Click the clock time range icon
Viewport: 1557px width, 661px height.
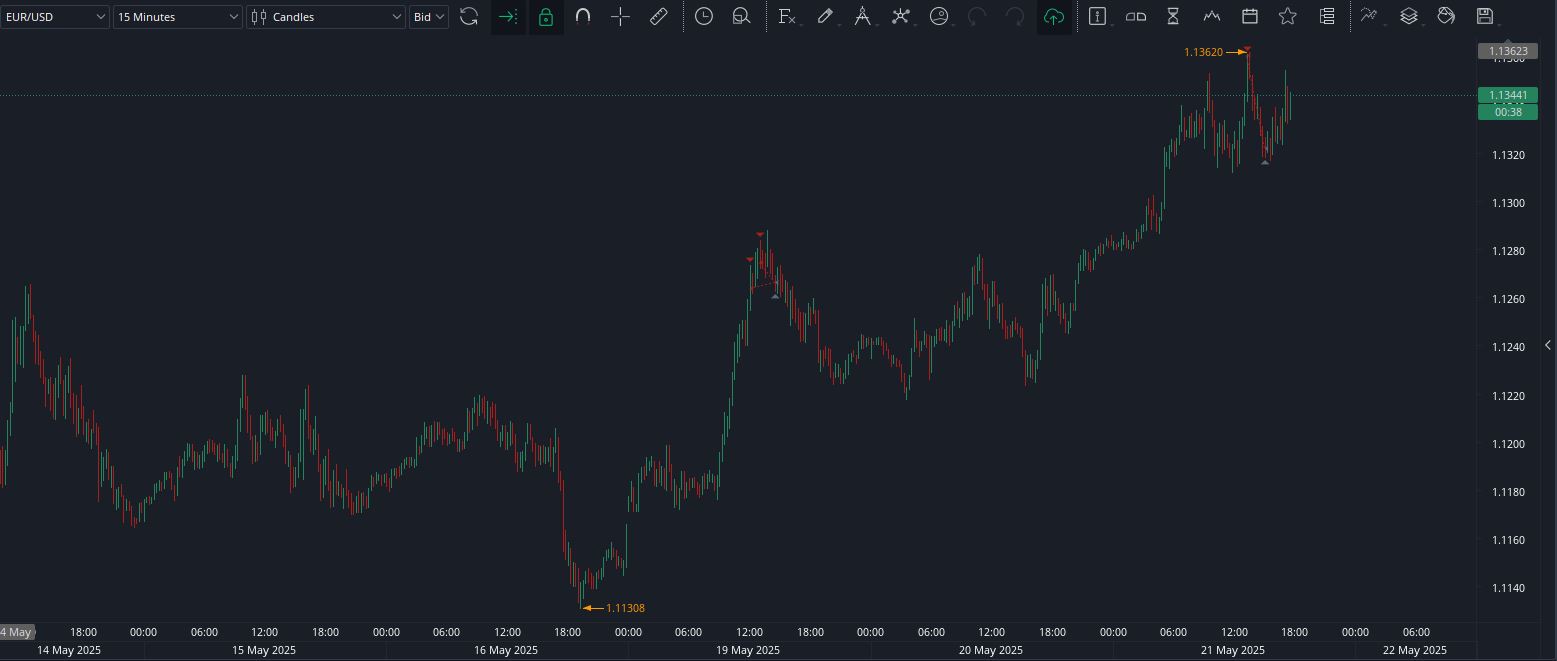point(704,17)
